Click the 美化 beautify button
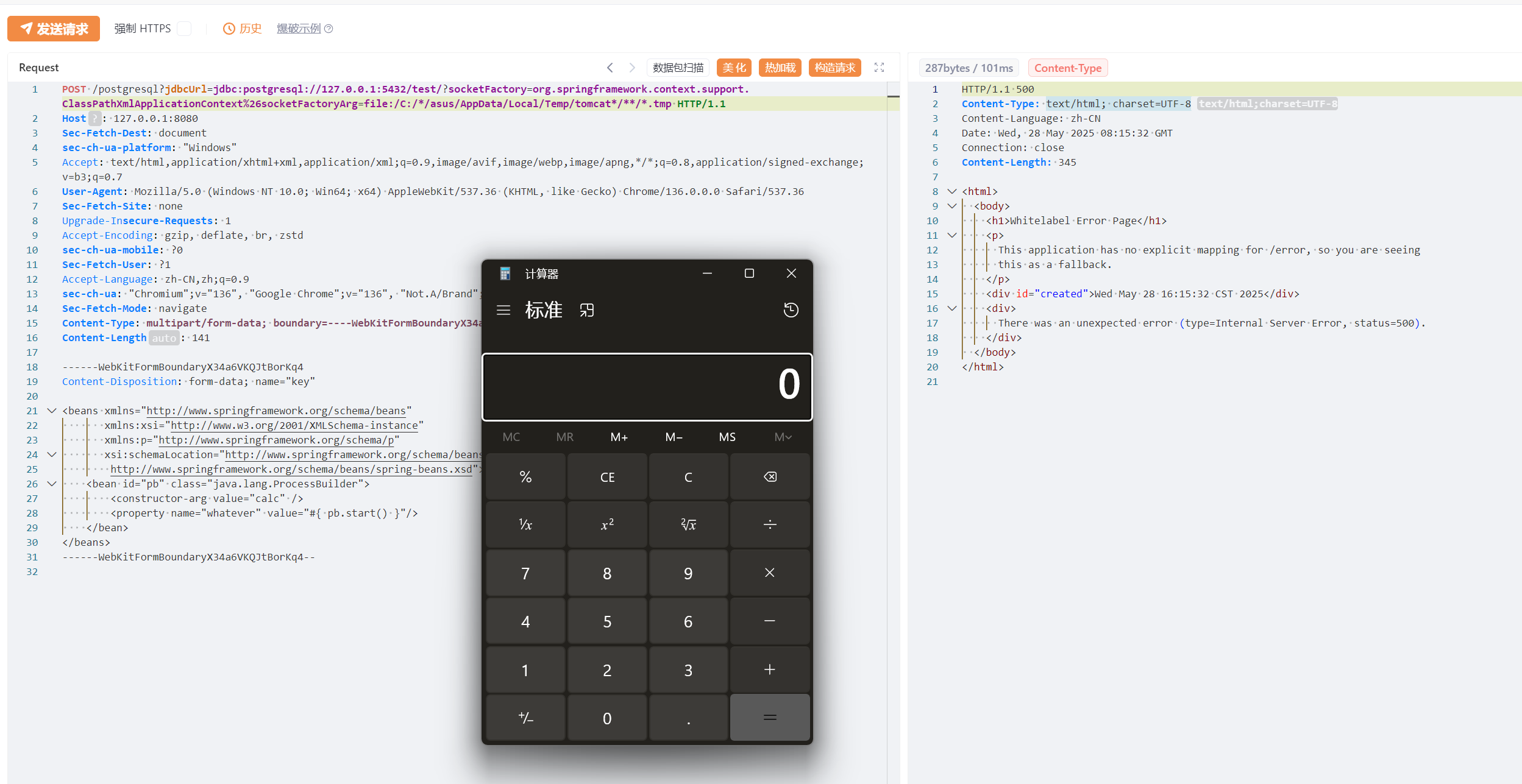 (734, 68)
